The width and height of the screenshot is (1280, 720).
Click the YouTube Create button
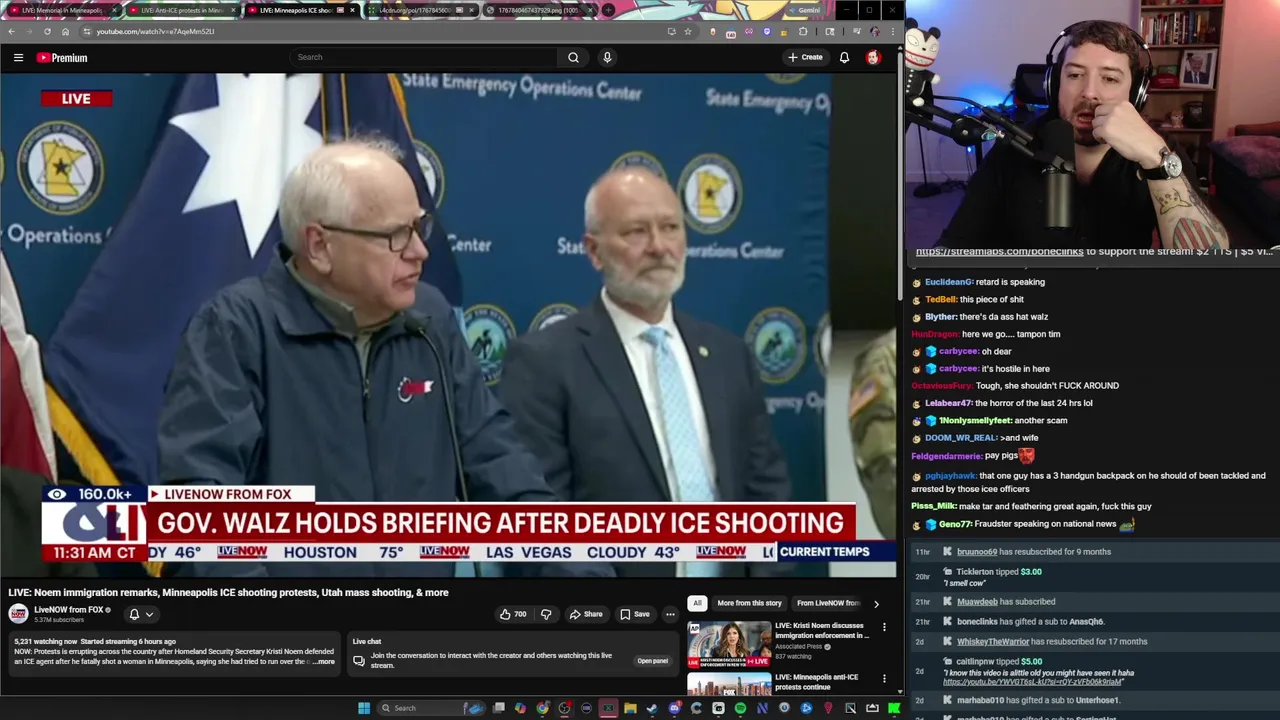click(x=804, y=57)
